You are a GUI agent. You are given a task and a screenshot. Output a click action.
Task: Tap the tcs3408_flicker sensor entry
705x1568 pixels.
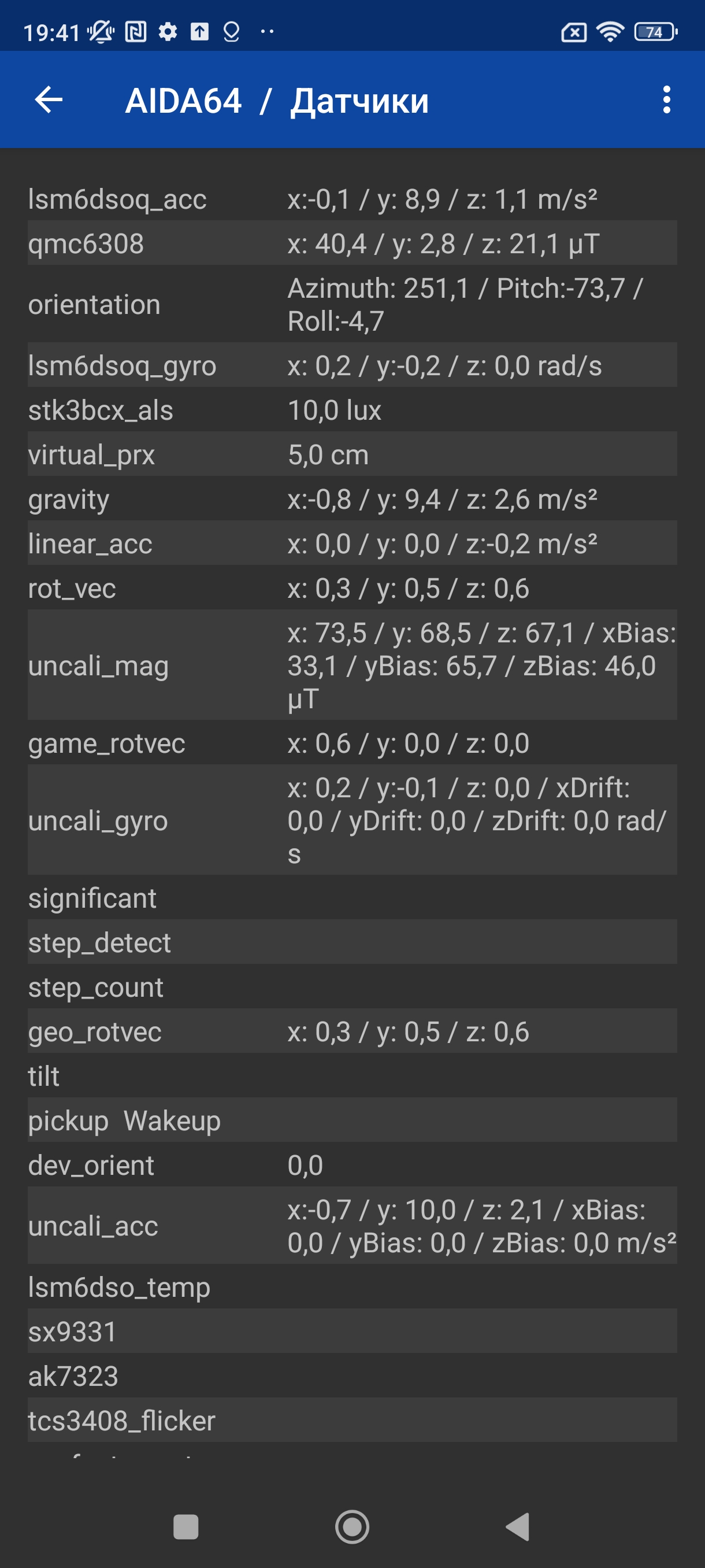(352, 1420)
